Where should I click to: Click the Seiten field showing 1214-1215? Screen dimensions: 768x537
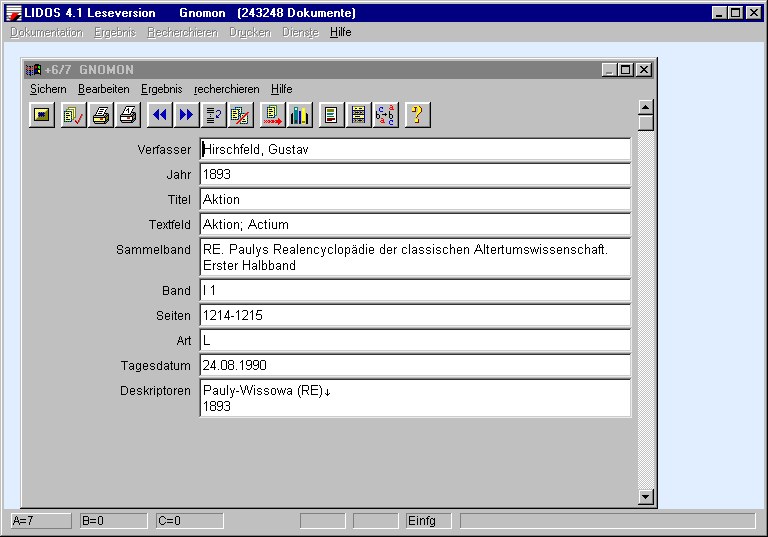(415, 316)
